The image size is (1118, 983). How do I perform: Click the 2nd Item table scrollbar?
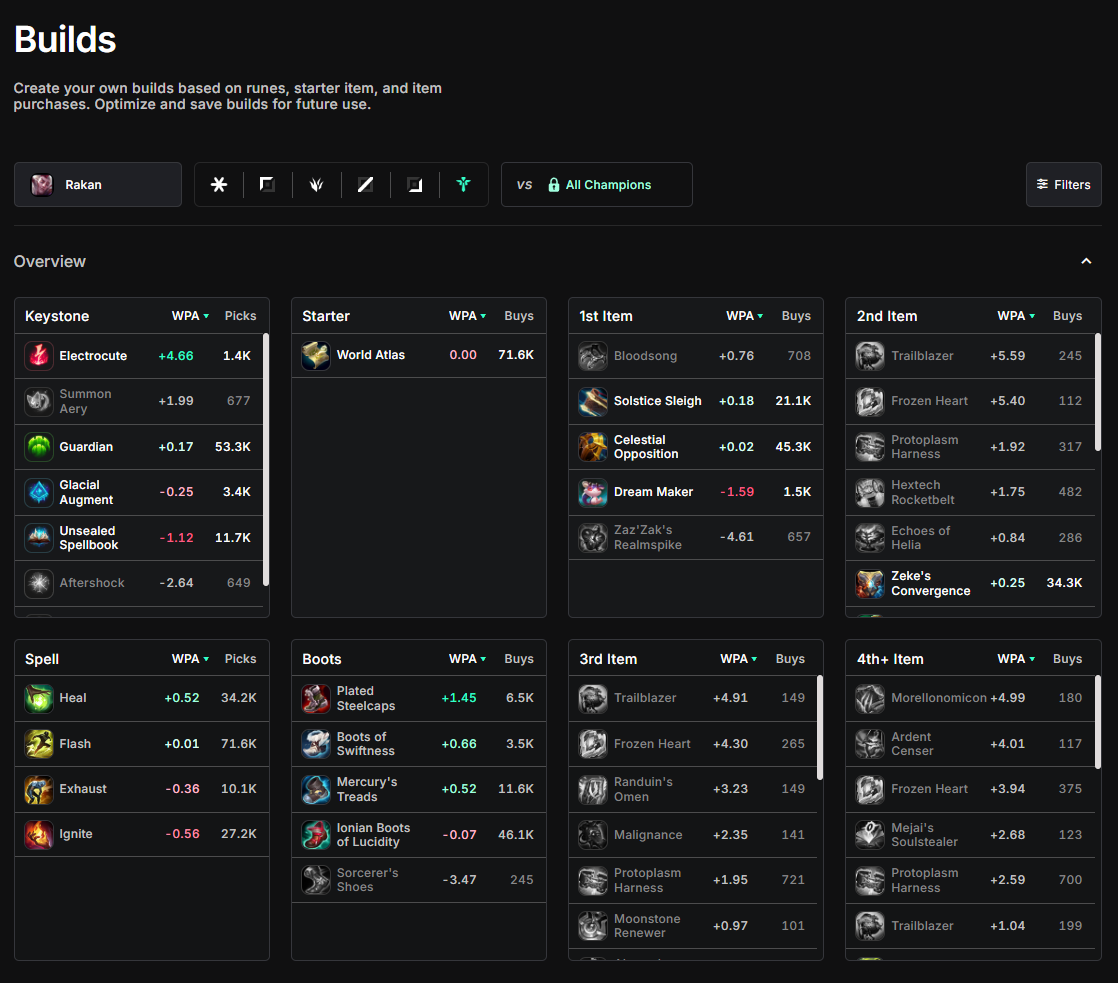[1098, 392]
